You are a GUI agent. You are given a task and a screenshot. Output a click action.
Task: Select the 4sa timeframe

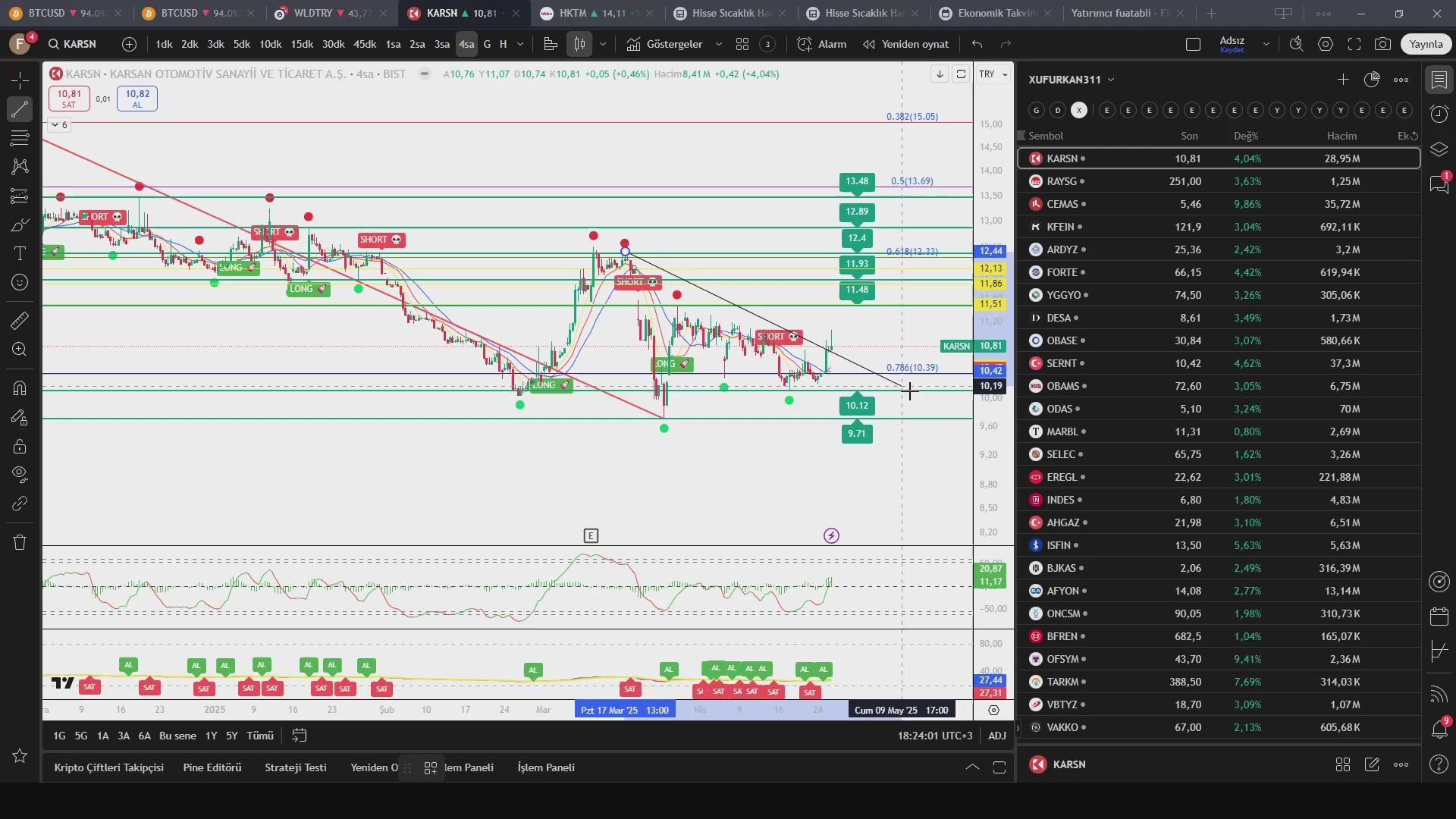pos(466,44)
